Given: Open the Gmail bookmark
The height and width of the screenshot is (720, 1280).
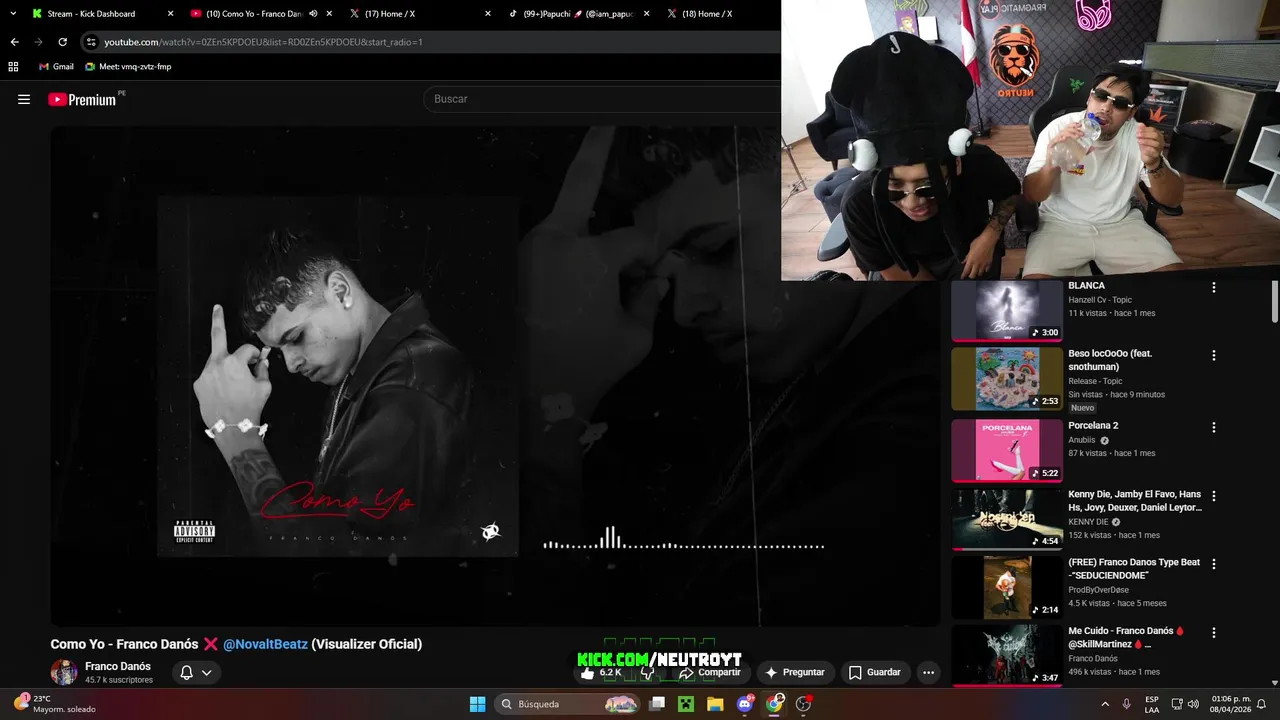Looking at the screenshot, I should 56,67.
